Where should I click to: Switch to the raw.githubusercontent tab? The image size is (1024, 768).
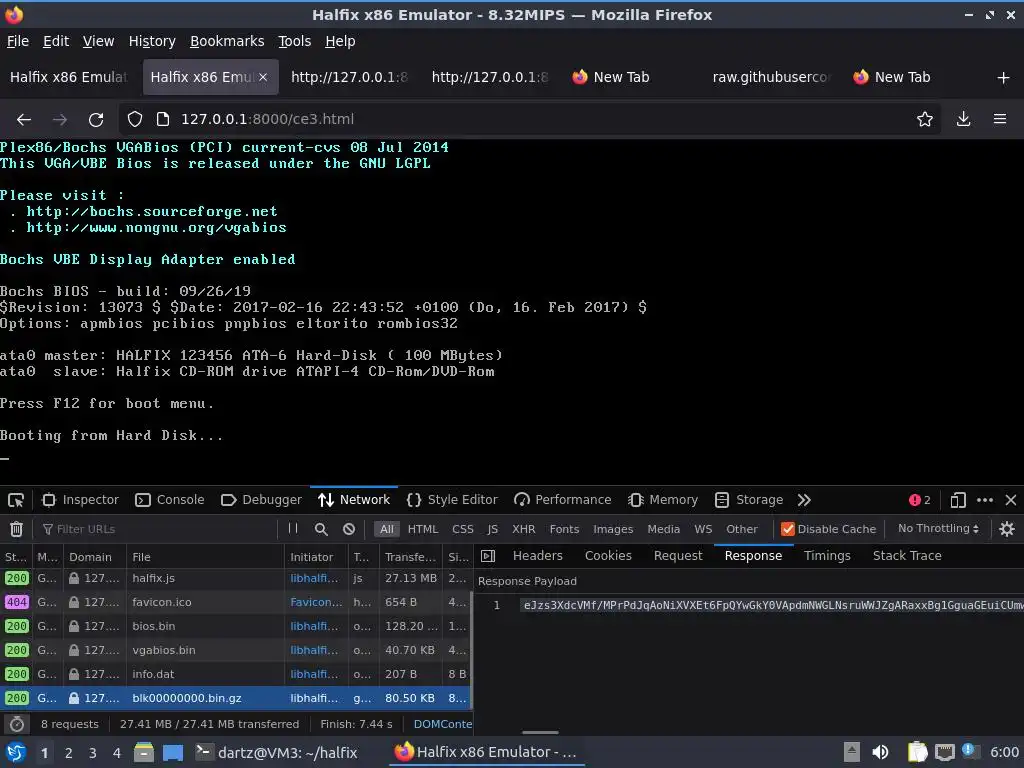771,77
